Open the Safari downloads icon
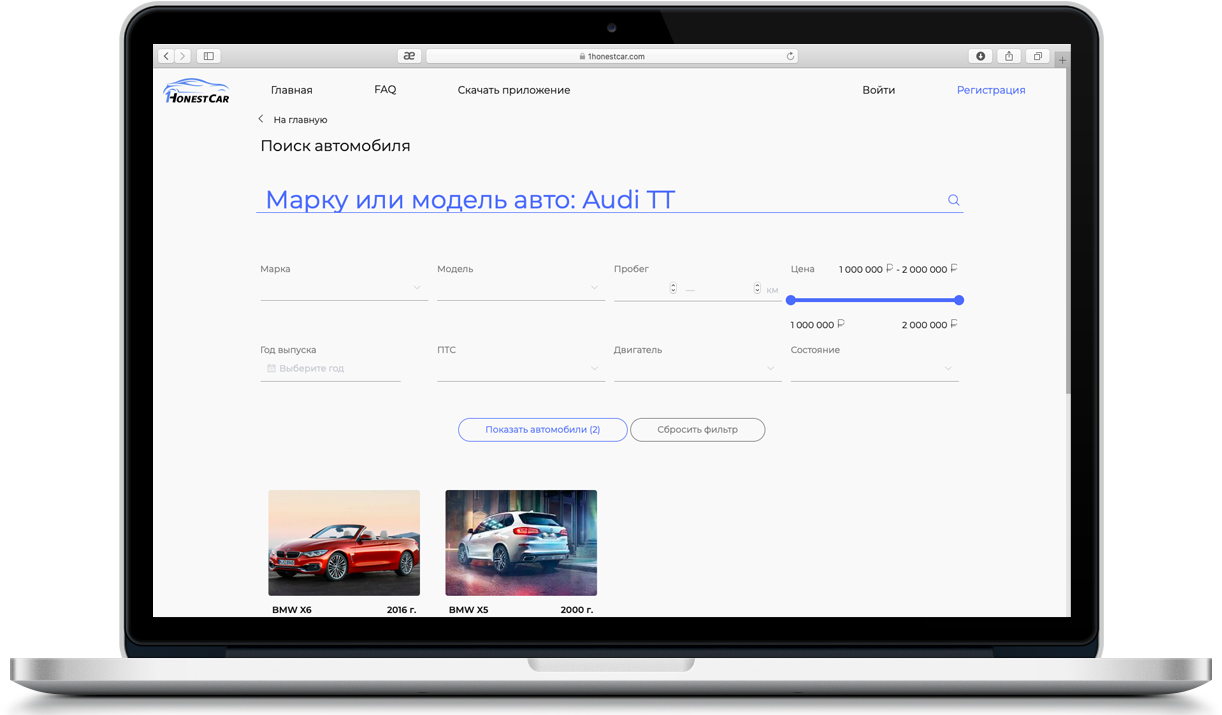The image size is (1222, 715). click(980, 56)
